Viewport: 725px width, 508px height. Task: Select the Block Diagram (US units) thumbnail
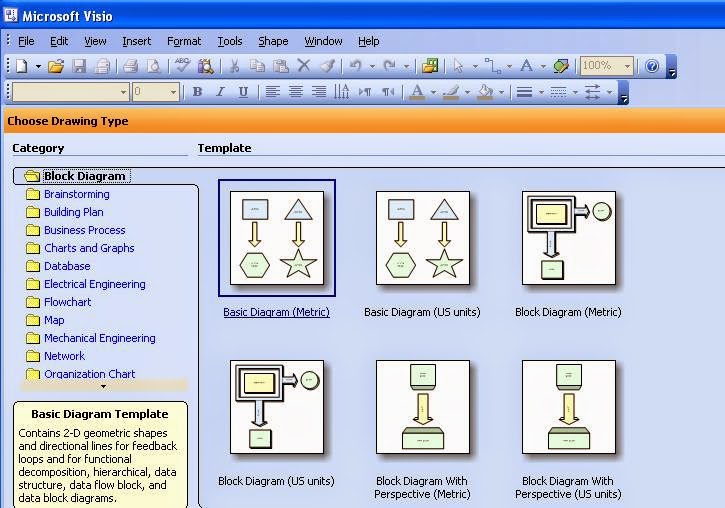tap(276, 407)
